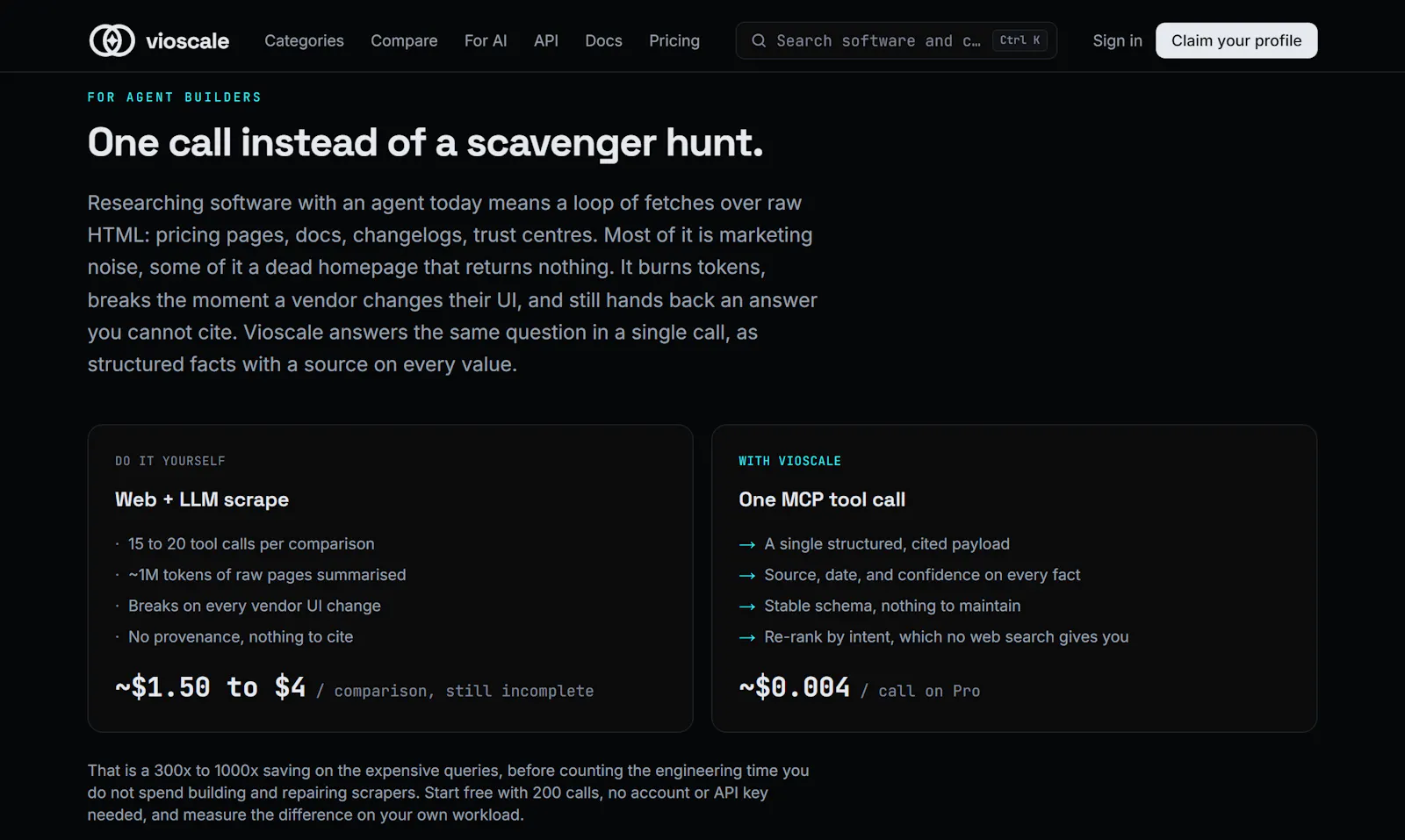Click the Ctrl K shortcut badge
This screenshot has width=1405, height=840.
point(1020,40)
